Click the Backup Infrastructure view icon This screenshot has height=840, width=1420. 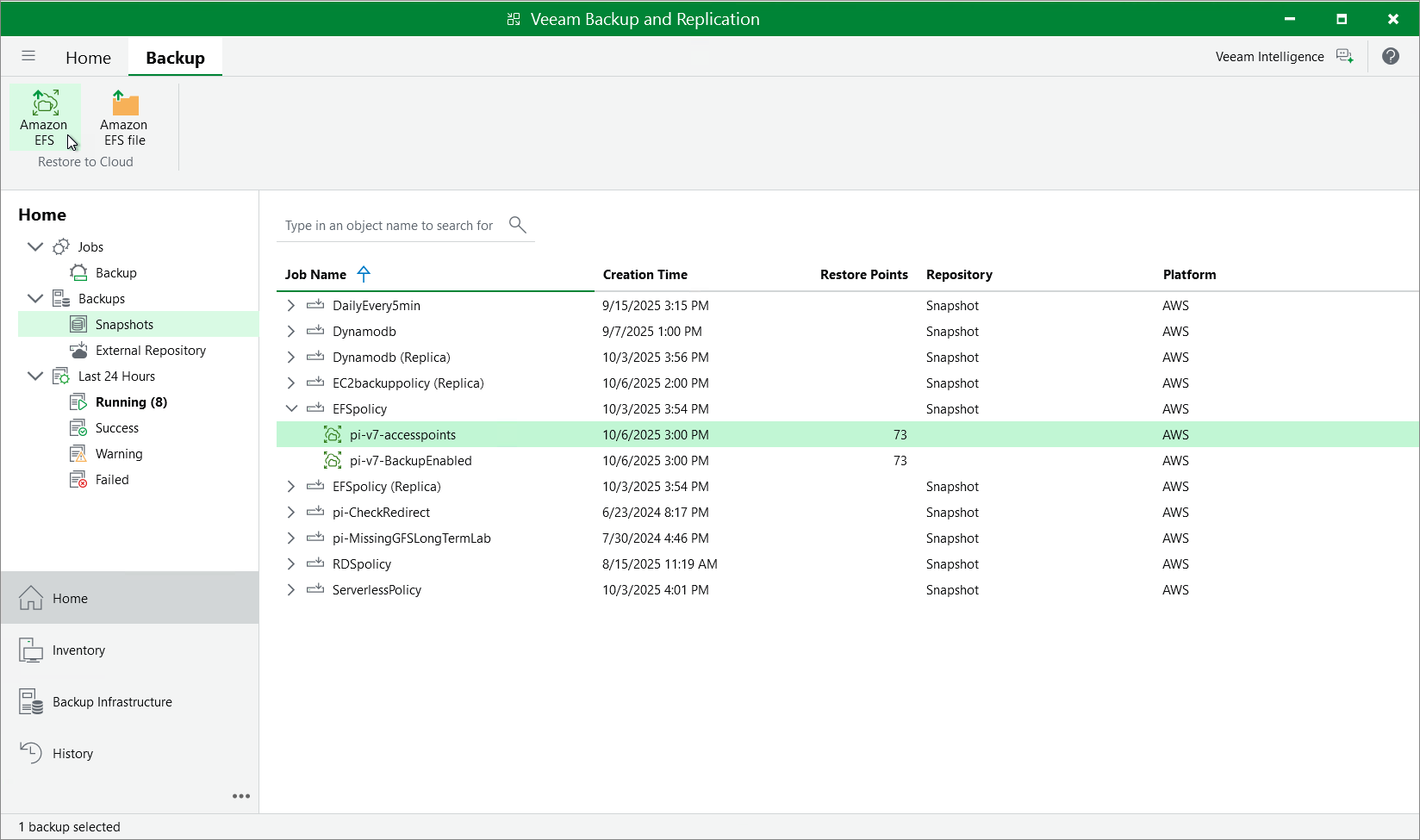[31, 701]
